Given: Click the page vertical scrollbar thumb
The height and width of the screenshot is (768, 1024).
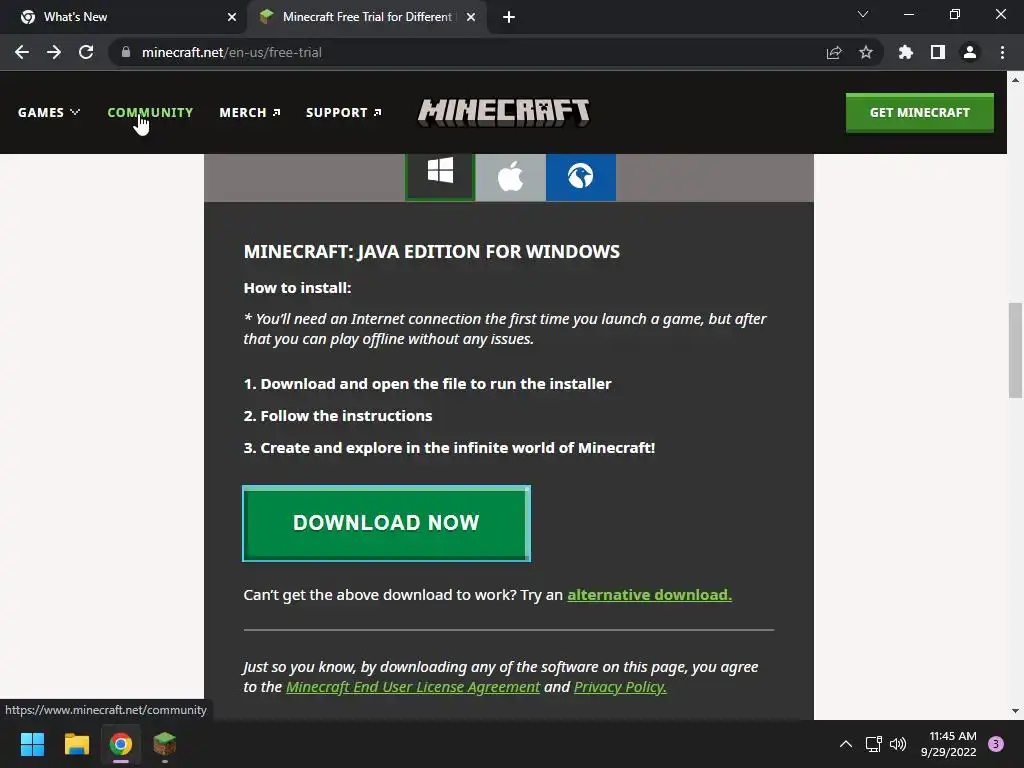Looking at the screenshot, I should pos(1015,350).
